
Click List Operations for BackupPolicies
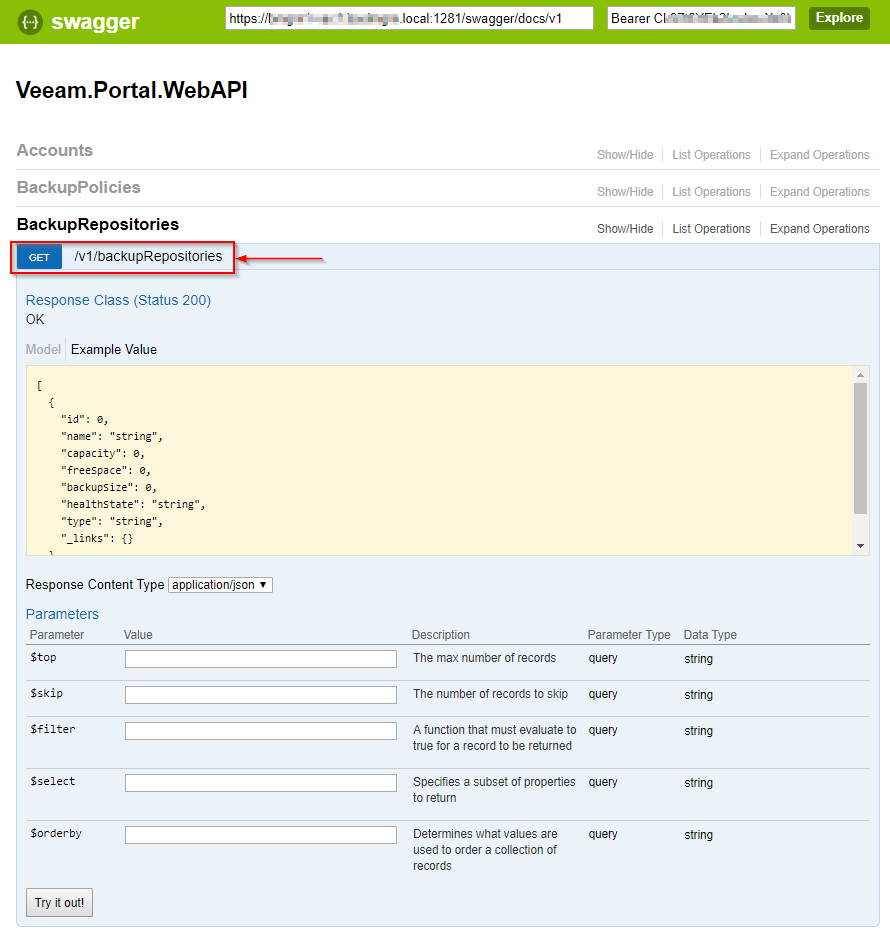pyautogui.click(x=711, y=192)
